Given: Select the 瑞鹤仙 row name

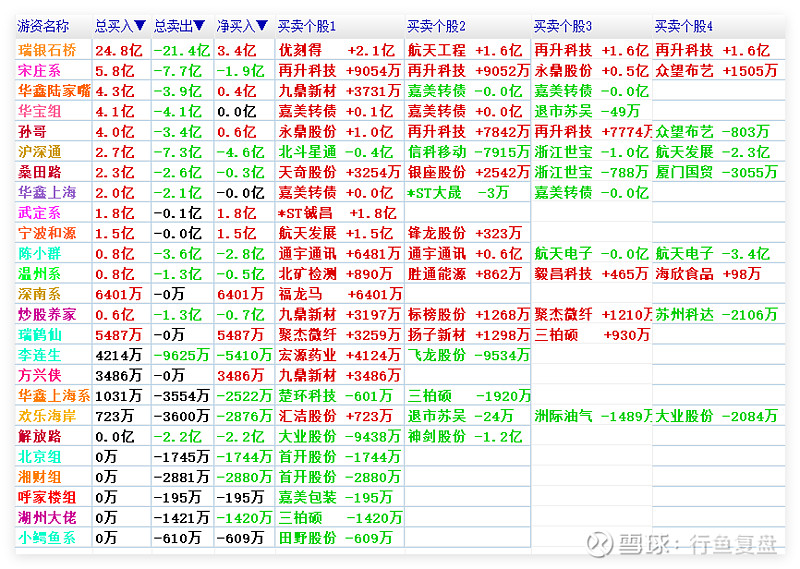Looking at the screenshot, I should 39,335.
